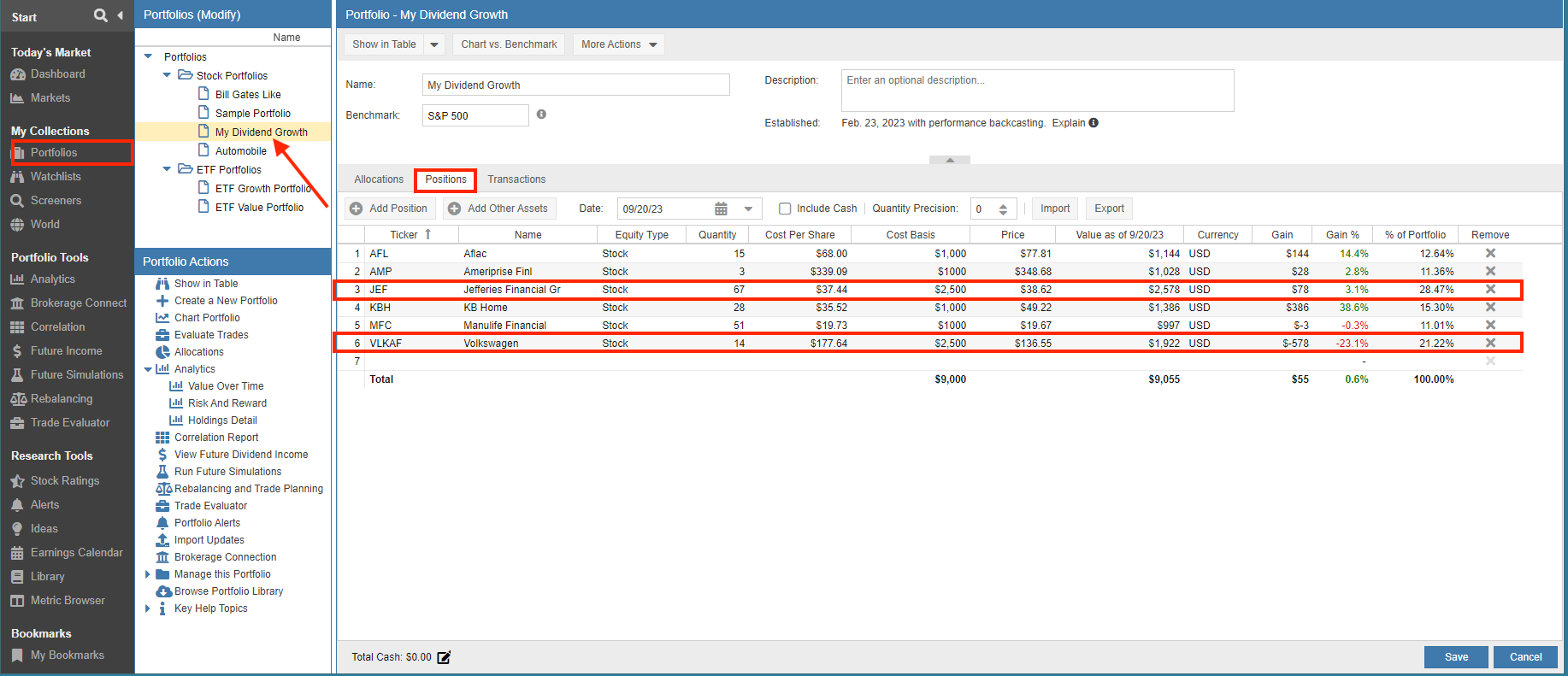The height and width of the screenshot is (676, 1568).
Task: Open Library in Research Tools
Action: [48, 577]
